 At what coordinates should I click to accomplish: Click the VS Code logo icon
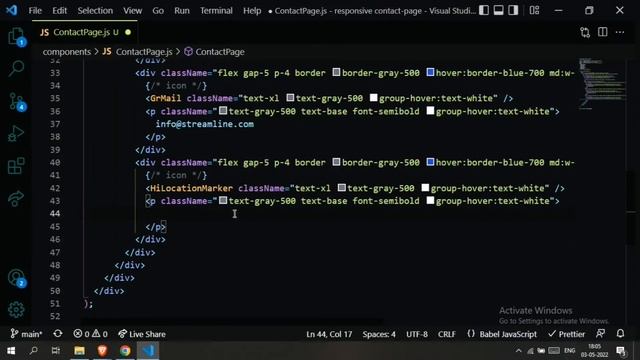coord(11,10)
